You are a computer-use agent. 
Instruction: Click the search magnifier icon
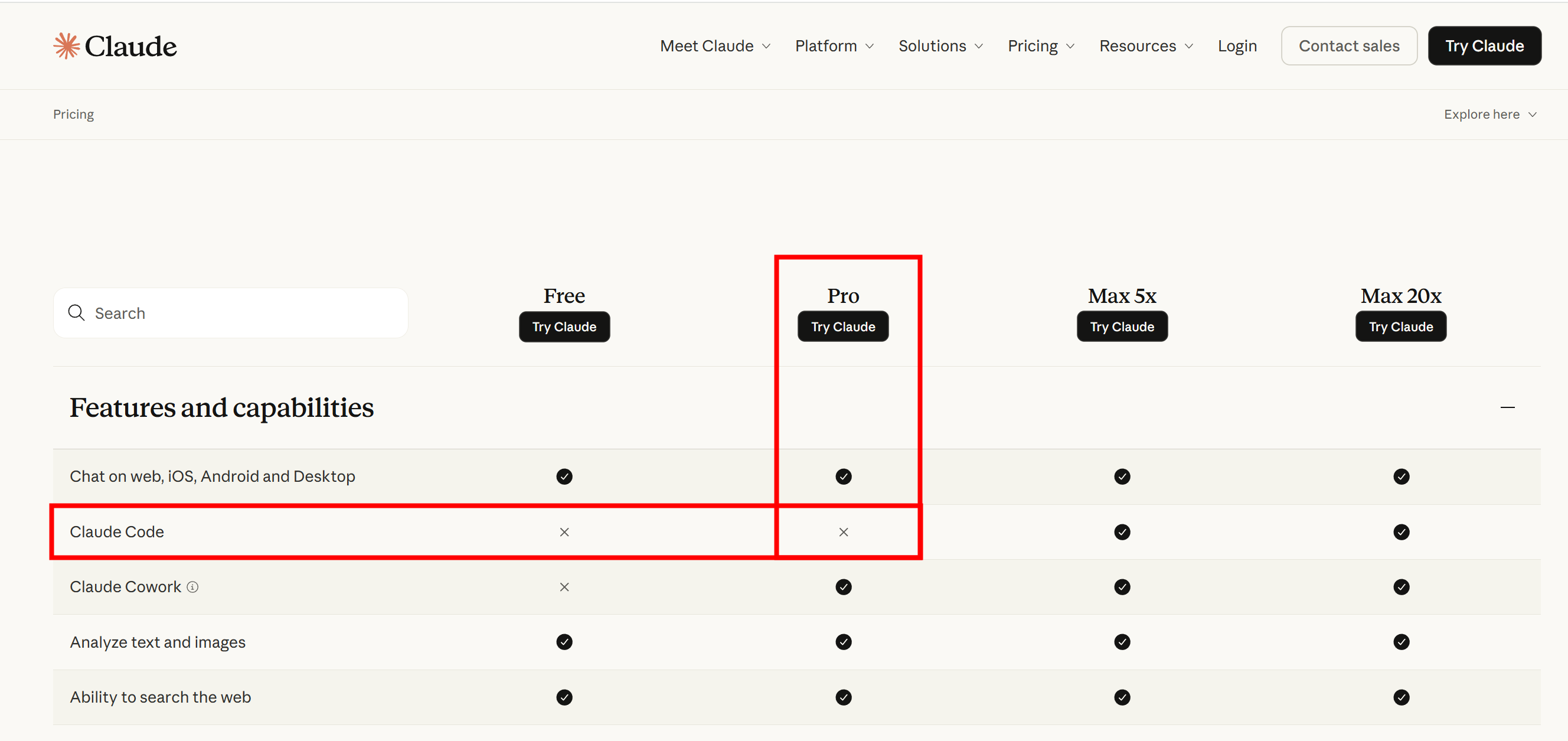pyautogui.click(x=76, y=312)
